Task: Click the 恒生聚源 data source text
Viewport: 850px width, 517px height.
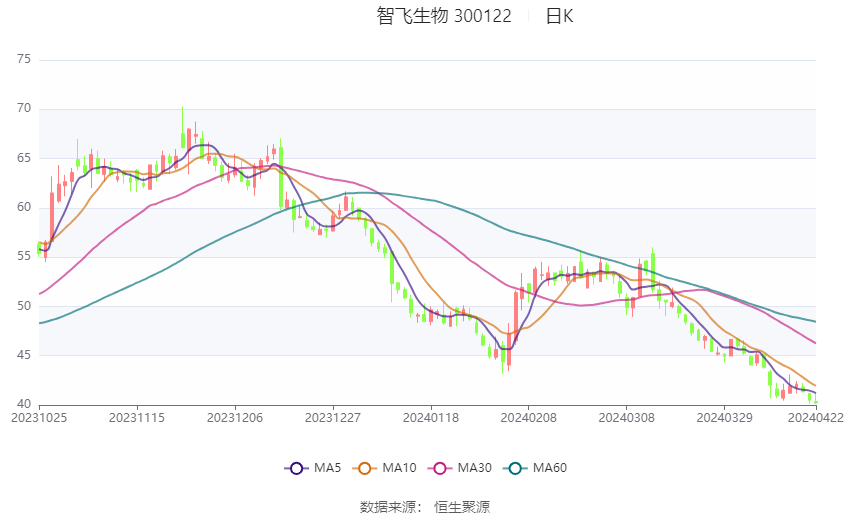Action: 462,507
